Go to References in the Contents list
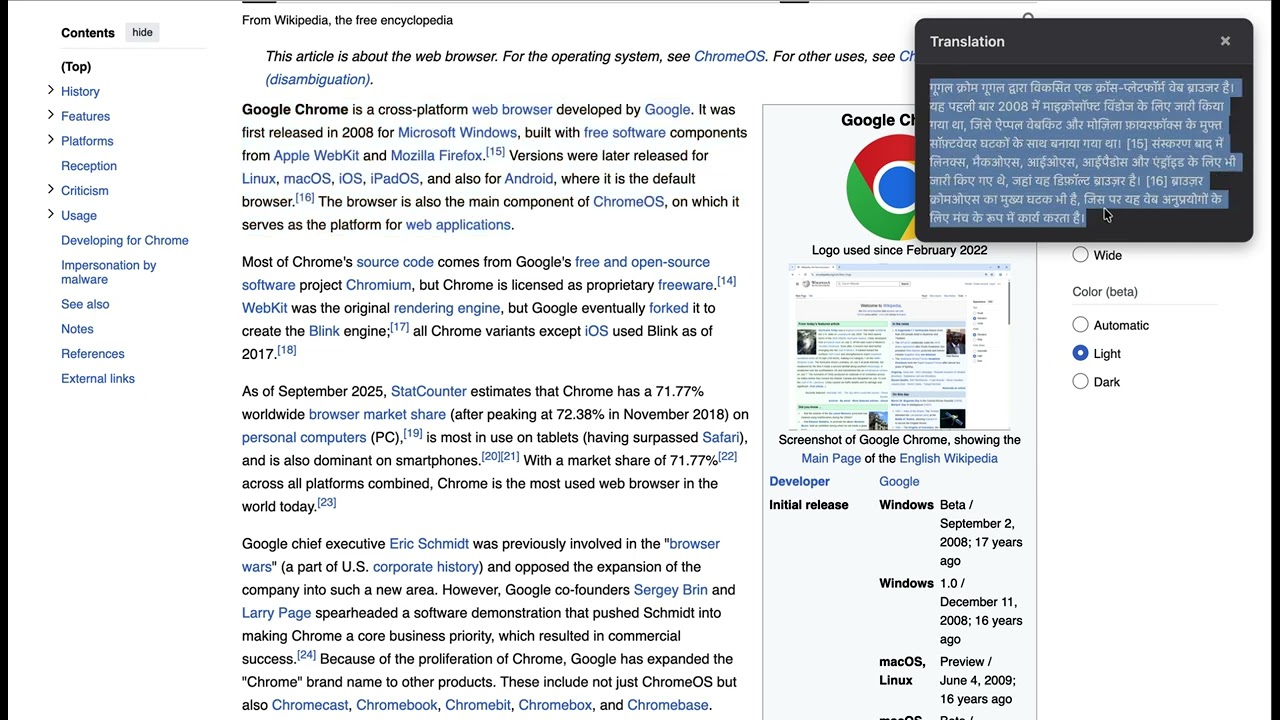This screenshot has width=1280, height=720. (93, 354)
